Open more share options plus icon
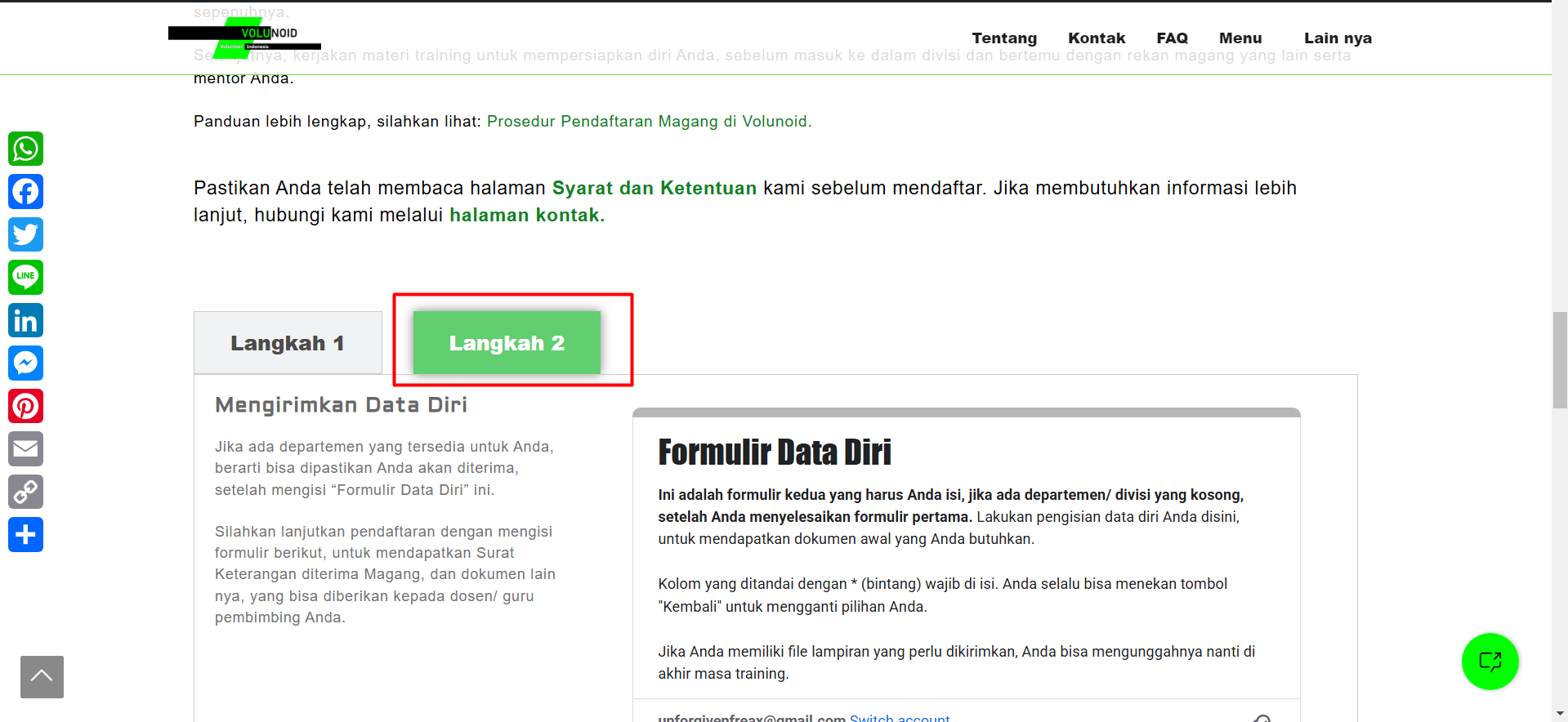 tap(25, 535)
